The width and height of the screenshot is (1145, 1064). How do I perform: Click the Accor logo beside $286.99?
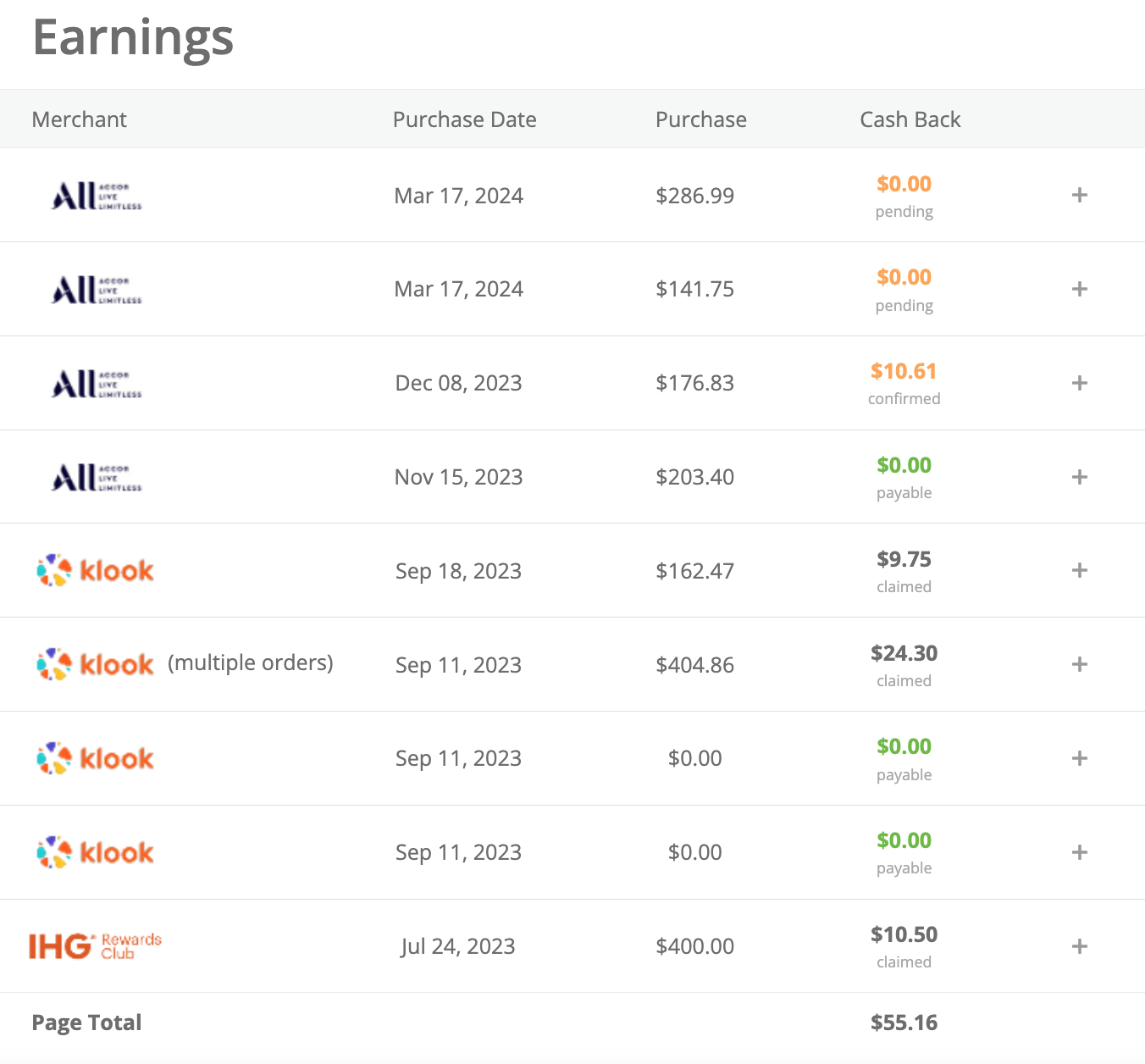point(97,196)
